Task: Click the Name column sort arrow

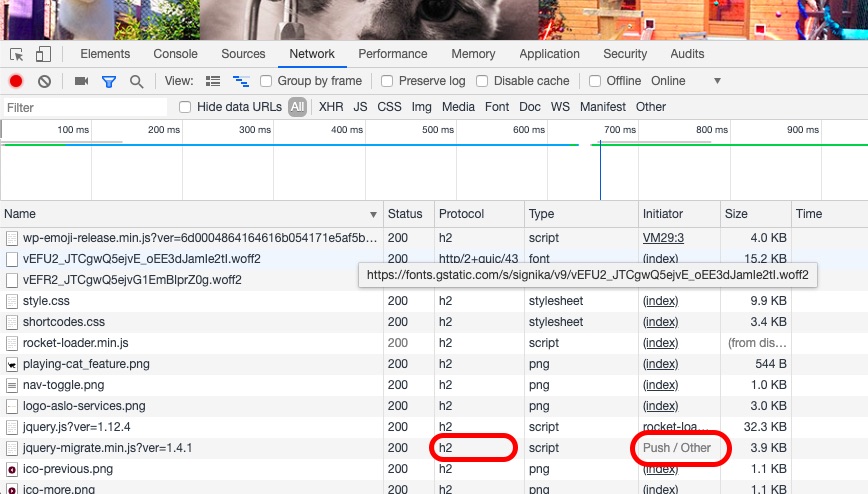Action: tap(374, 215)
